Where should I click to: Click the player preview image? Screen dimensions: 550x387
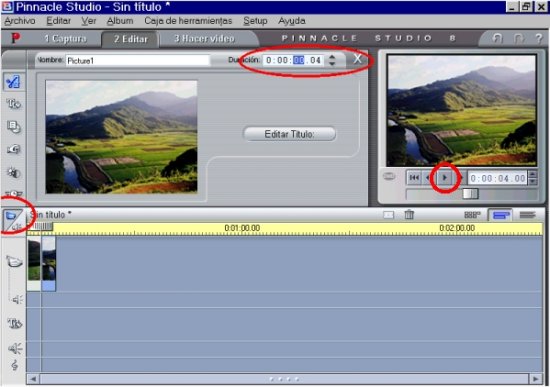pos(461,111)
